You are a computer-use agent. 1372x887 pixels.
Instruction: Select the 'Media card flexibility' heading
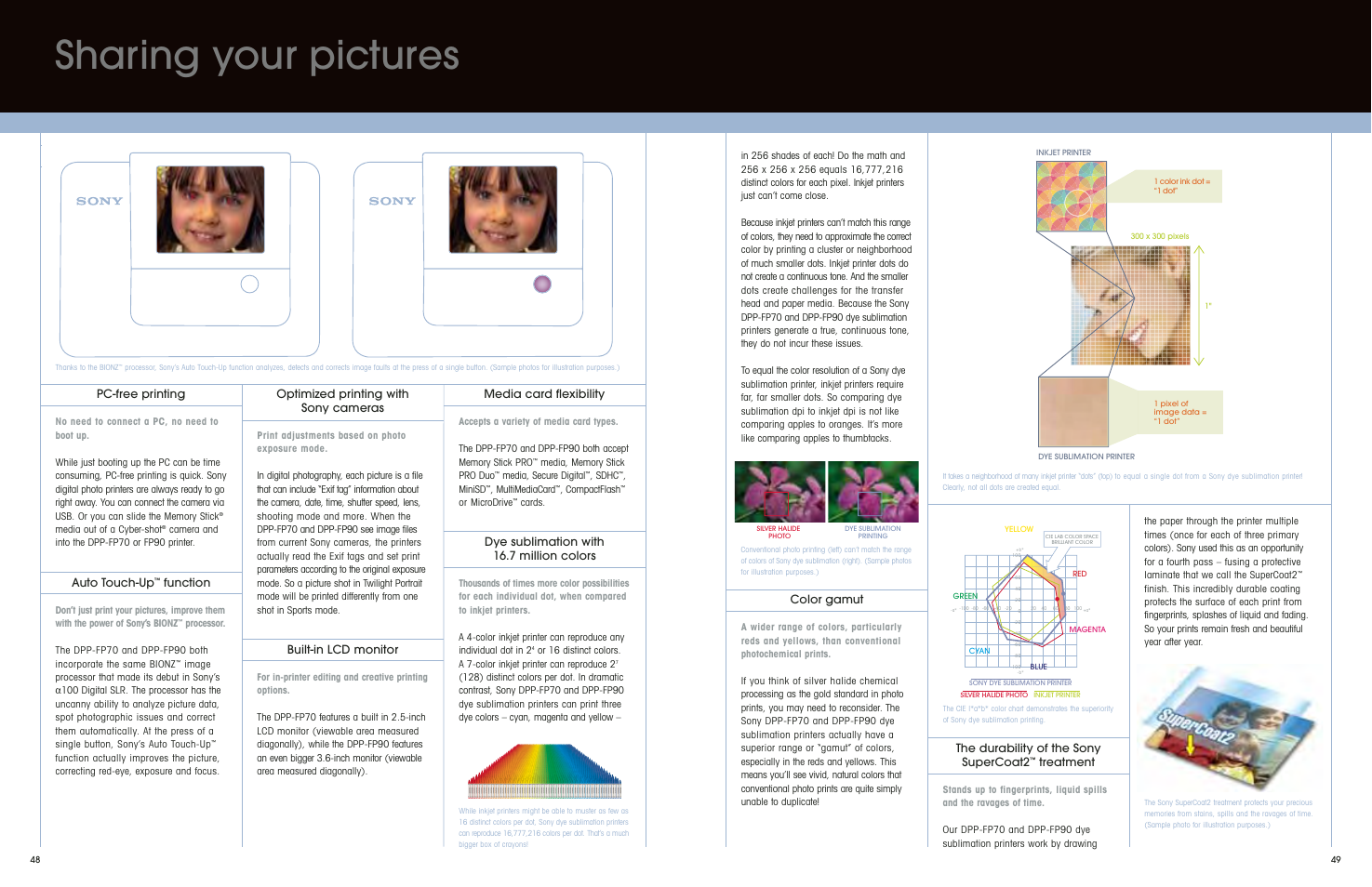pyautogui.click(x=544, y=394)
